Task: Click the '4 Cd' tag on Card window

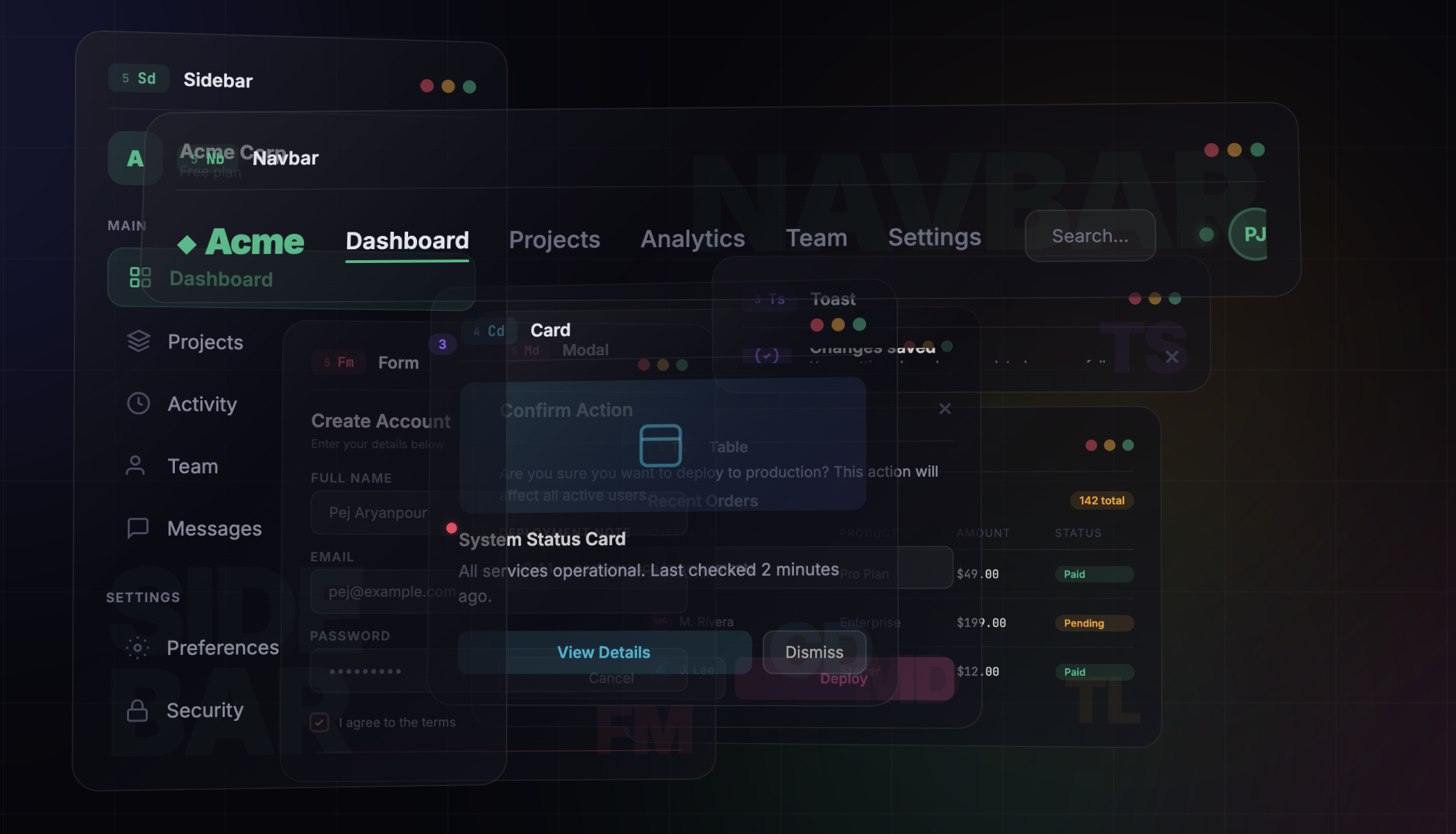Action: pyautogui.click(x=489, y=331)
